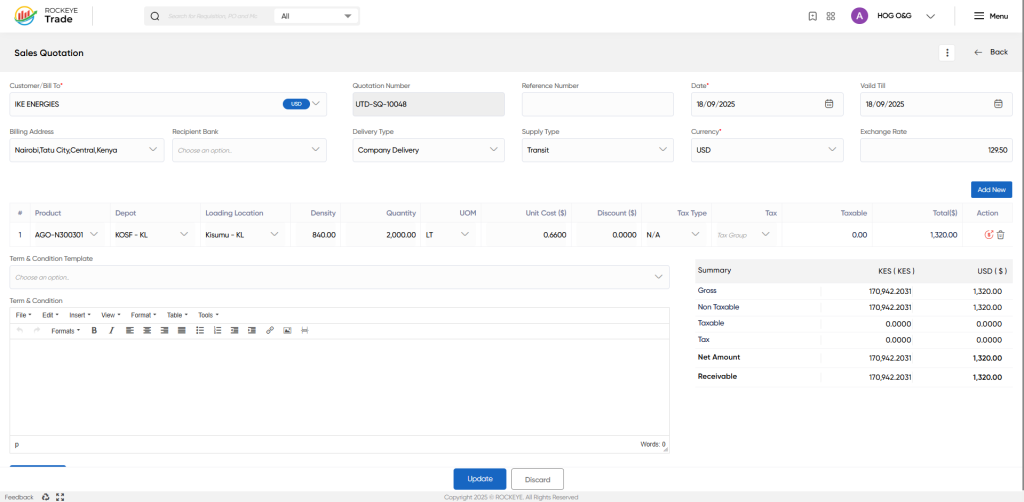Screen dimensions: 1024x502
Task: Open the Supply Type dropdown
Action: click(x=598, y=150)
